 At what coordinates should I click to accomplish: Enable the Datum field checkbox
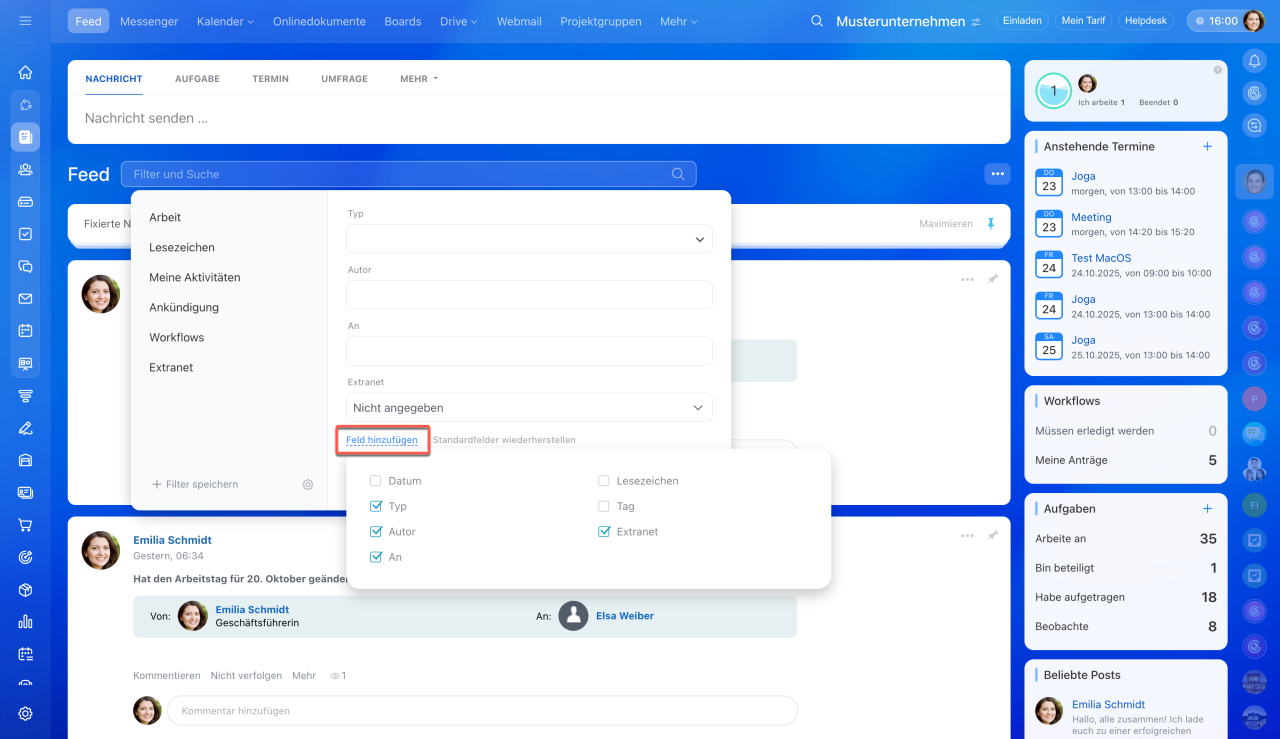(376, 481)
